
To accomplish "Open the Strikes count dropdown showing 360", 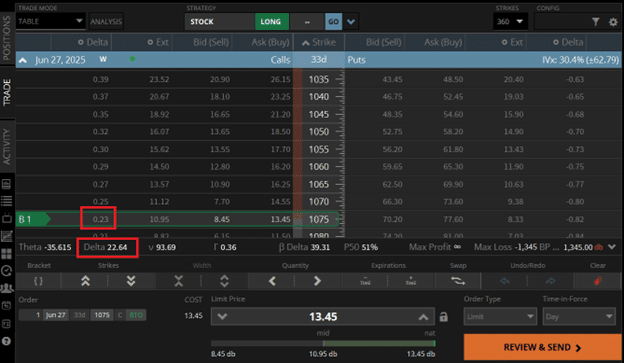I will point(510,21).
